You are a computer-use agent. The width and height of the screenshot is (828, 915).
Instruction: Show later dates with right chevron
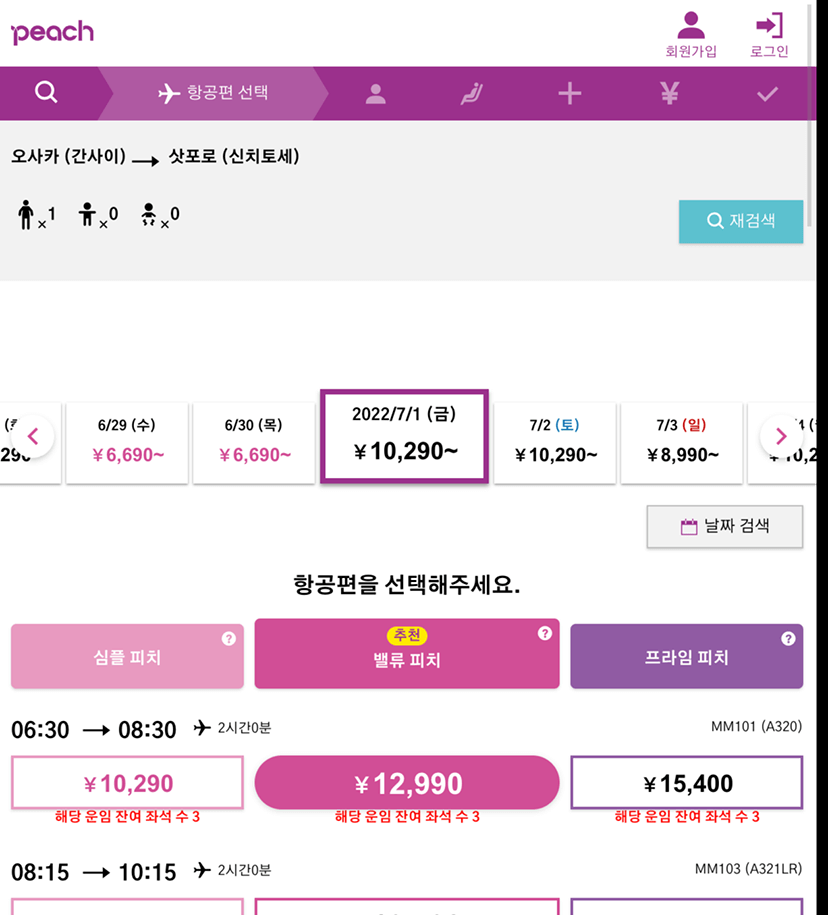point(781,436)
